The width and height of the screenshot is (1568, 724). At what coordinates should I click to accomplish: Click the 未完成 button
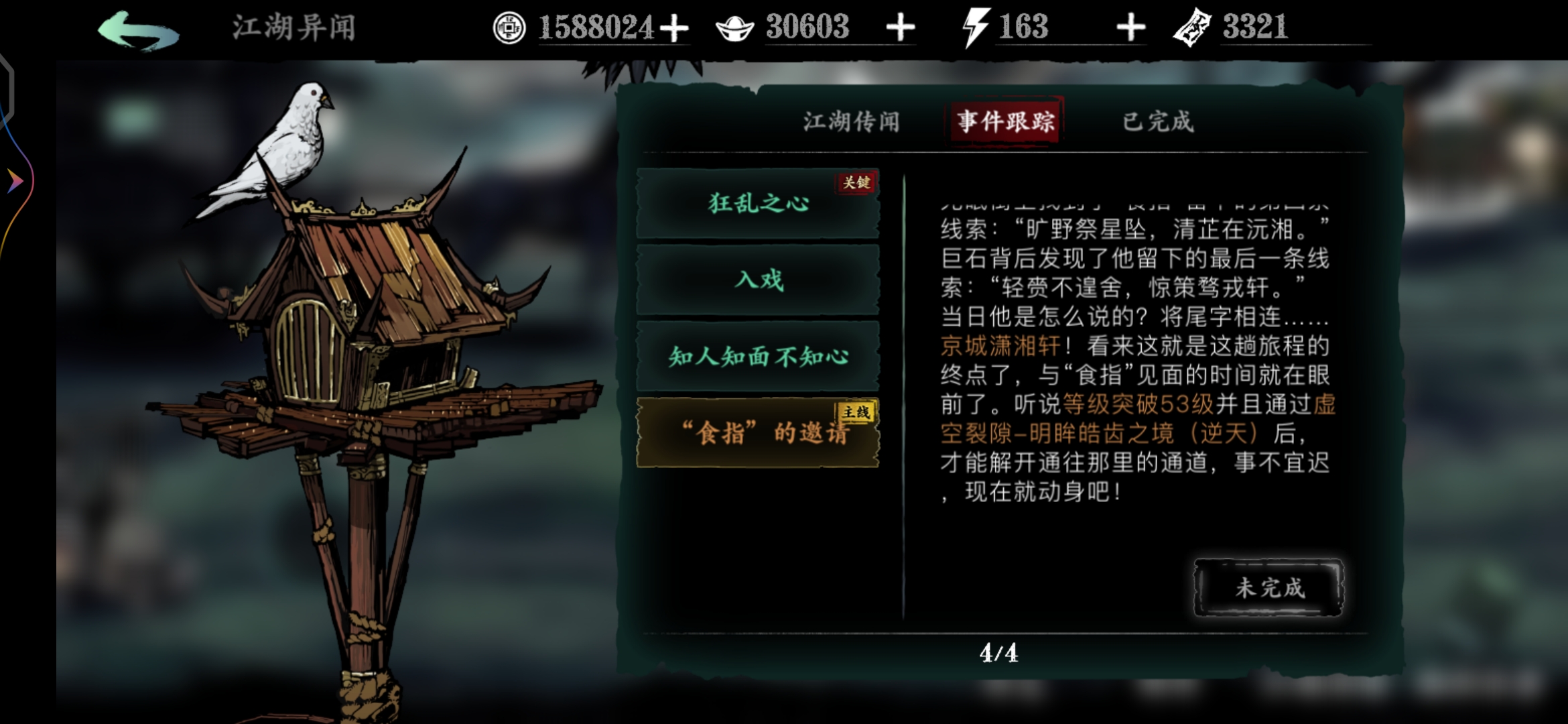[1269, 588]
